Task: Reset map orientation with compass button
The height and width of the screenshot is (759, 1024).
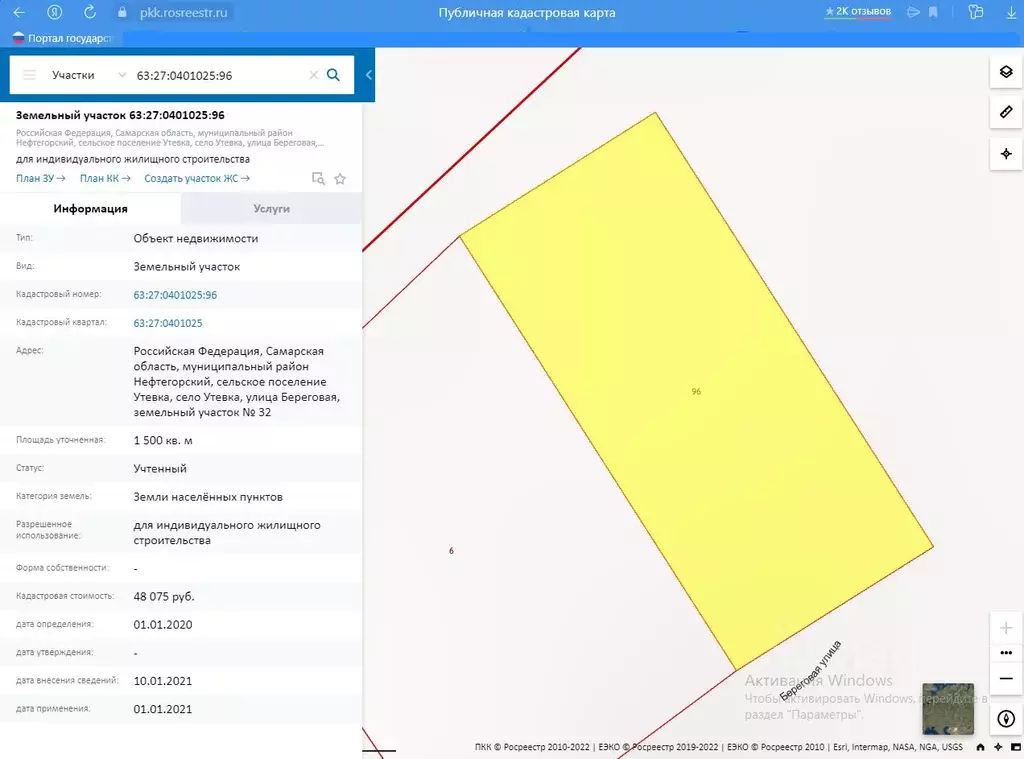Action: coord(1006,719)
